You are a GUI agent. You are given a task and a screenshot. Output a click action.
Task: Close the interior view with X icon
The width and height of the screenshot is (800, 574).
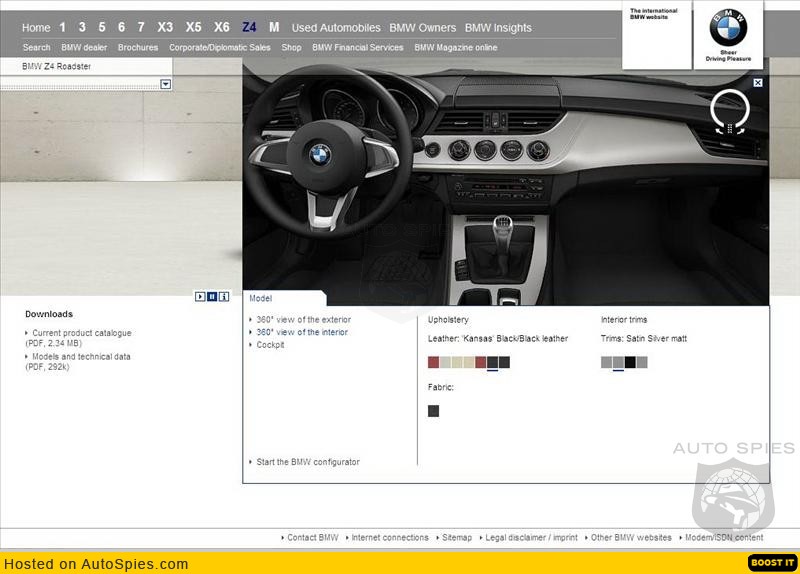click(x=758, y=83)
